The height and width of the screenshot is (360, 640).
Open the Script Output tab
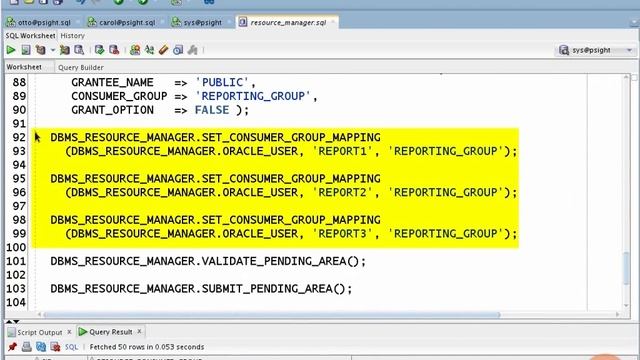pyautogui.click(x=40, y=332)
